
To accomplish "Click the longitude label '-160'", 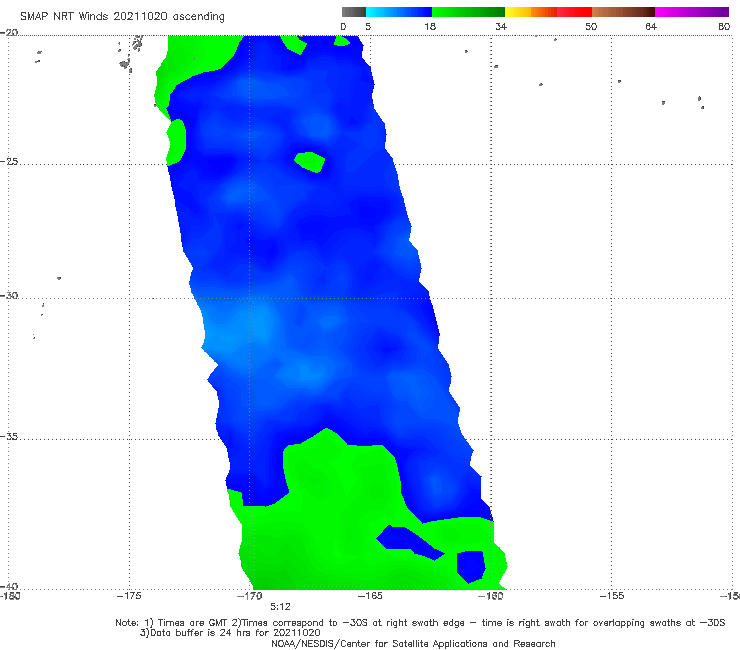I will point(490,596).
